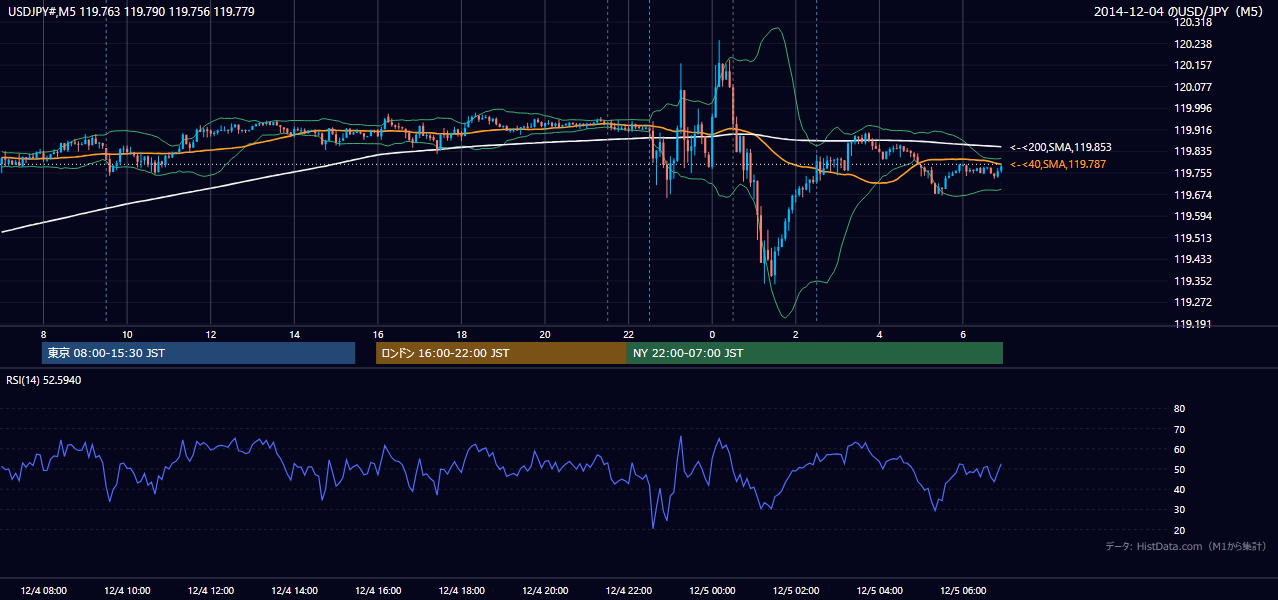Image resolution: width=1278 pixels, height=600 pixels.
Task: Click the 2014-12-04 USD/JPY (M5) heading
Action: point(1180,11)
